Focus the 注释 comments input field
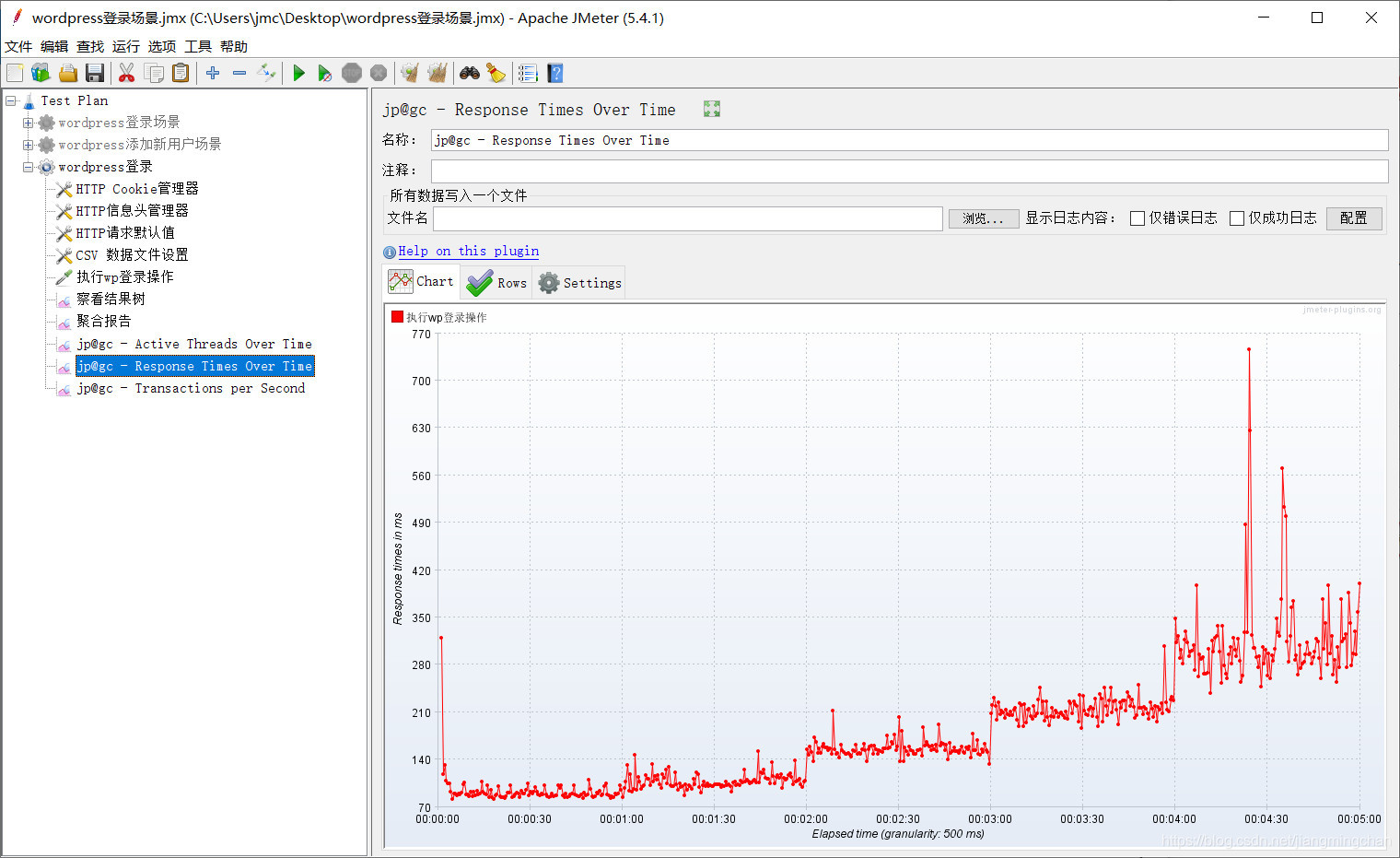Image resolution: width=1400 pixels, height=858 pixels. (909, 170)
